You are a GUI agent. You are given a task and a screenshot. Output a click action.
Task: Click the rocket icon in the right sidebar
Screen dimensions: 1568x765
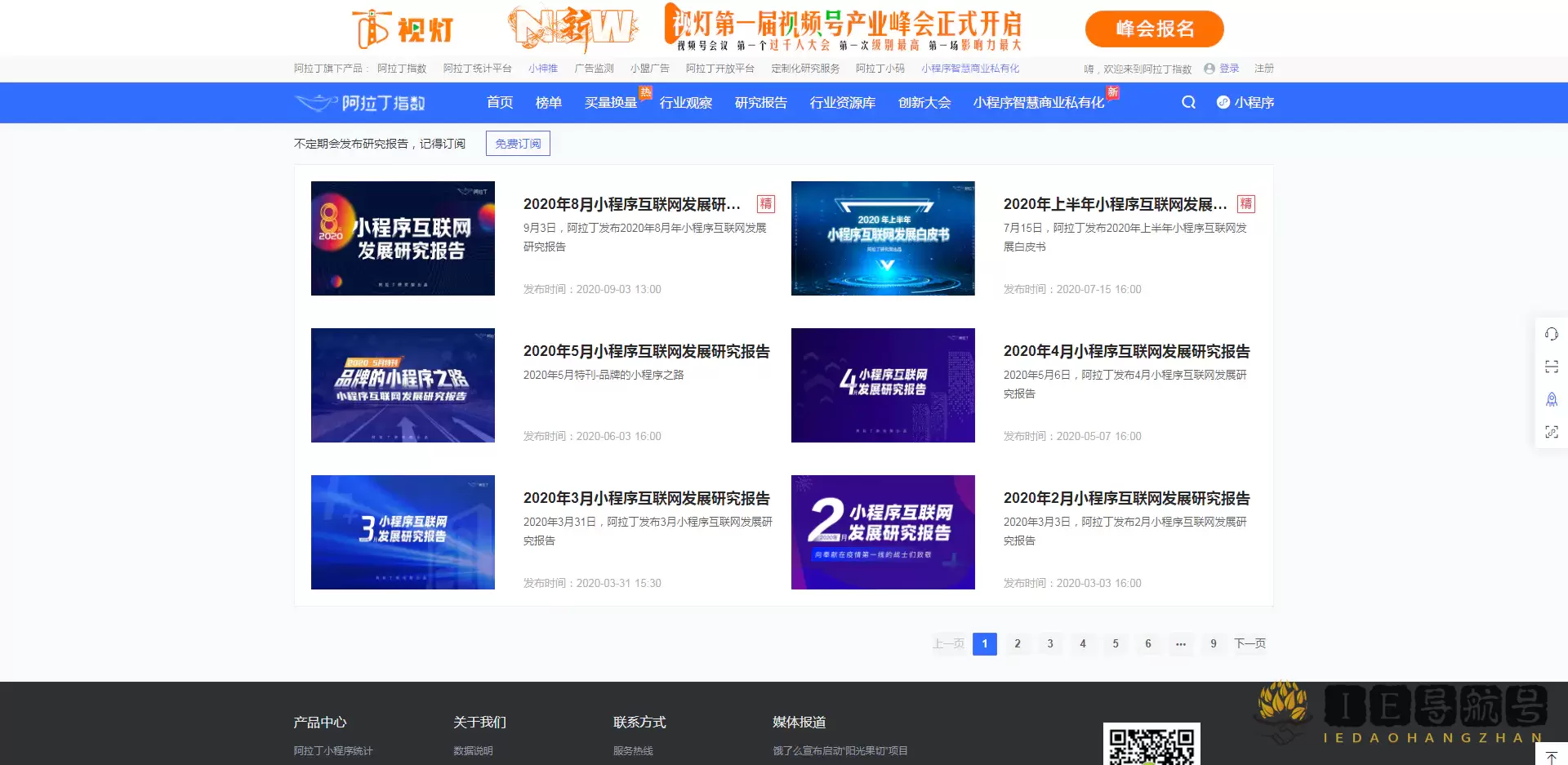pyautogui.click(x=1551, y=399)
